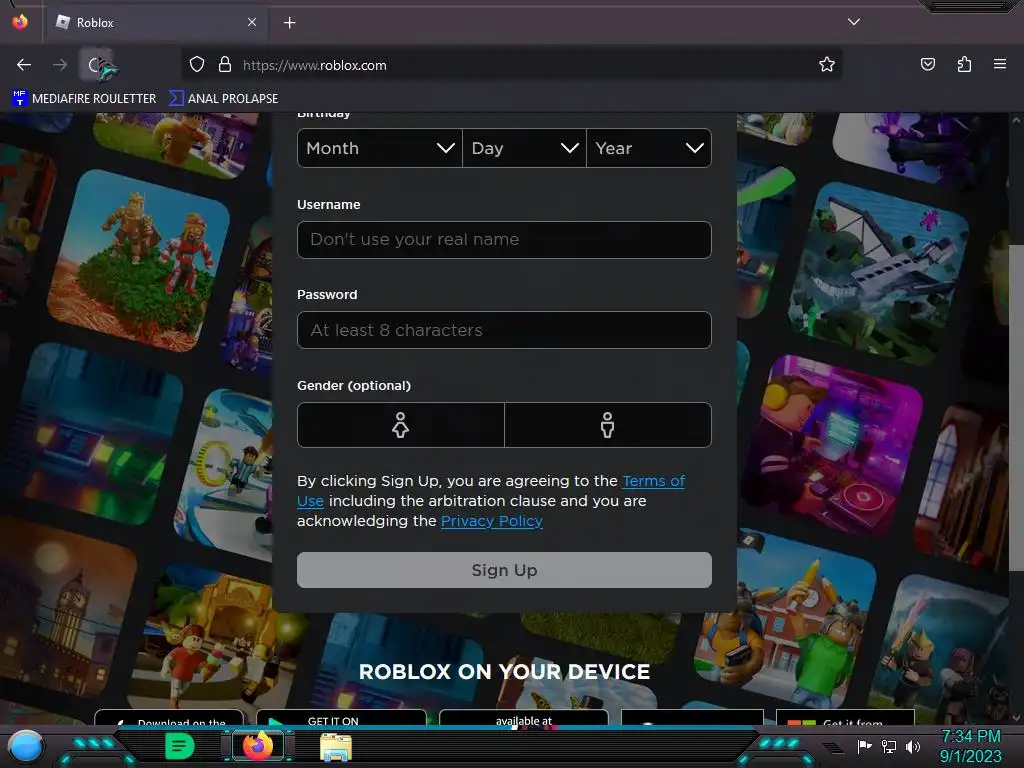Screen dimensions: 1024x768
Task: Click the Save to Pocket icon
Action: (927, 64)
